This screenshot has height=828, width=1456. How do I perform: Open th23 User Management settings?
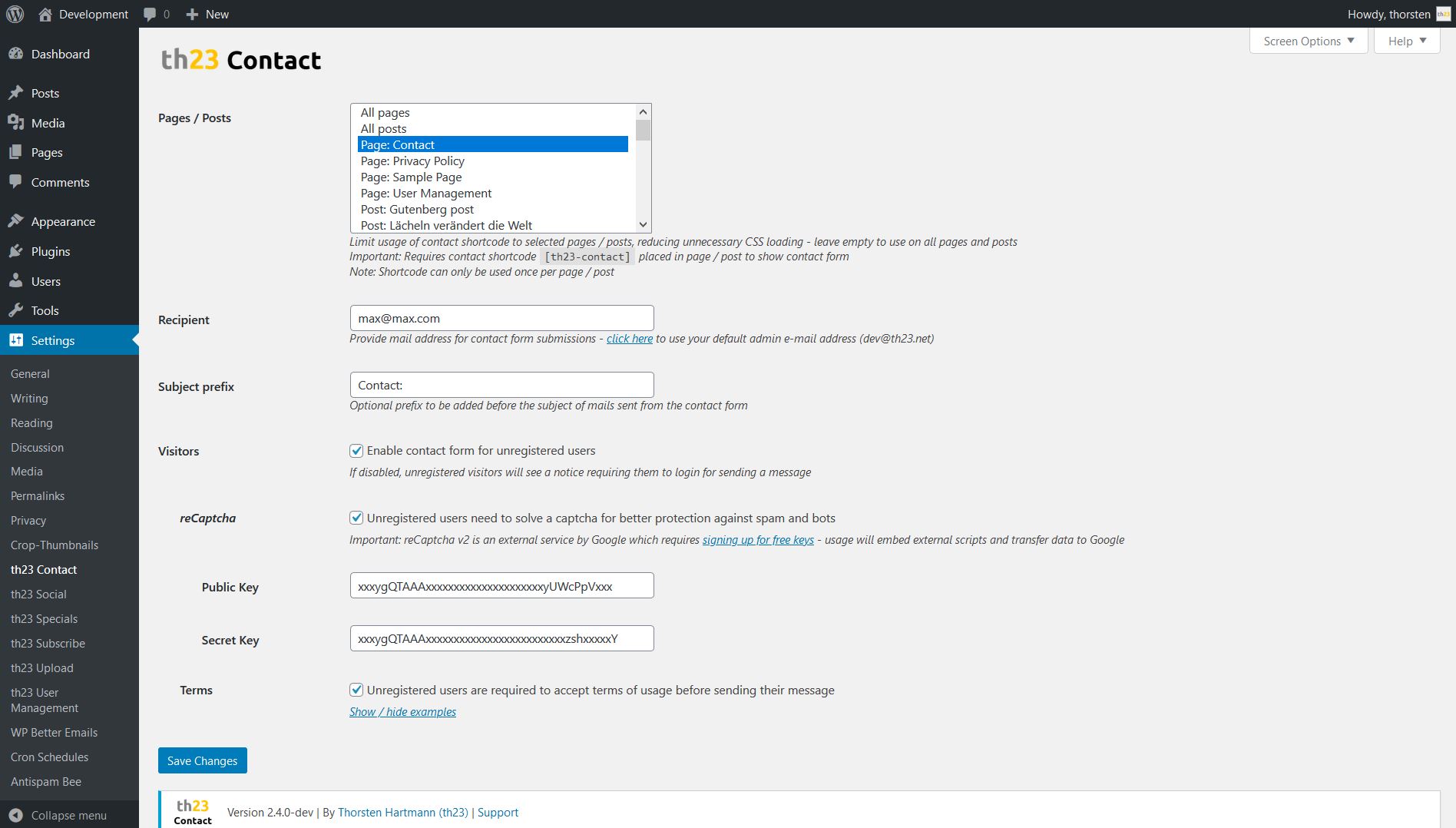point(45,700)
